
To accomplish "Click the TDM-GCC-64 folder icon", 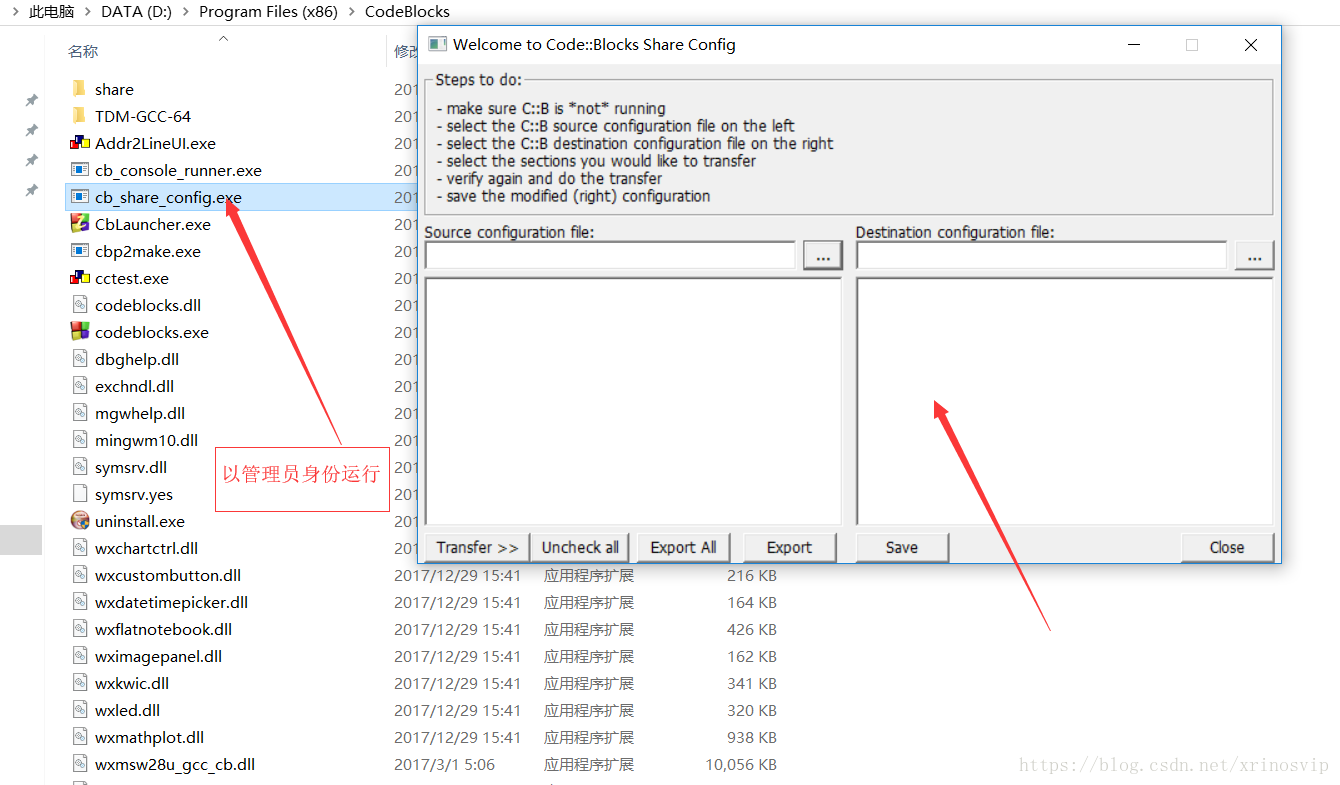I will [x=80, y=116].
